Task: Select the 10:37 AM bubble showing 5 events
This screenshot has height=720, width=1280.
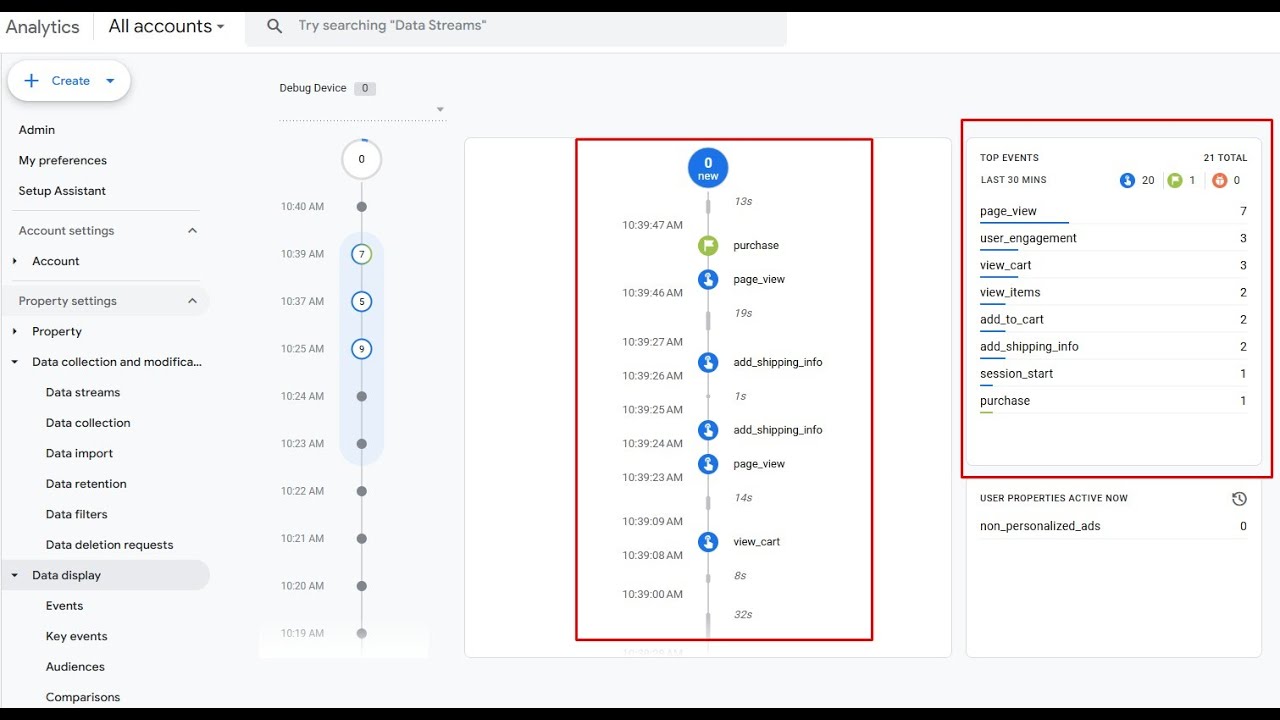Action: [x=361, y=301]
